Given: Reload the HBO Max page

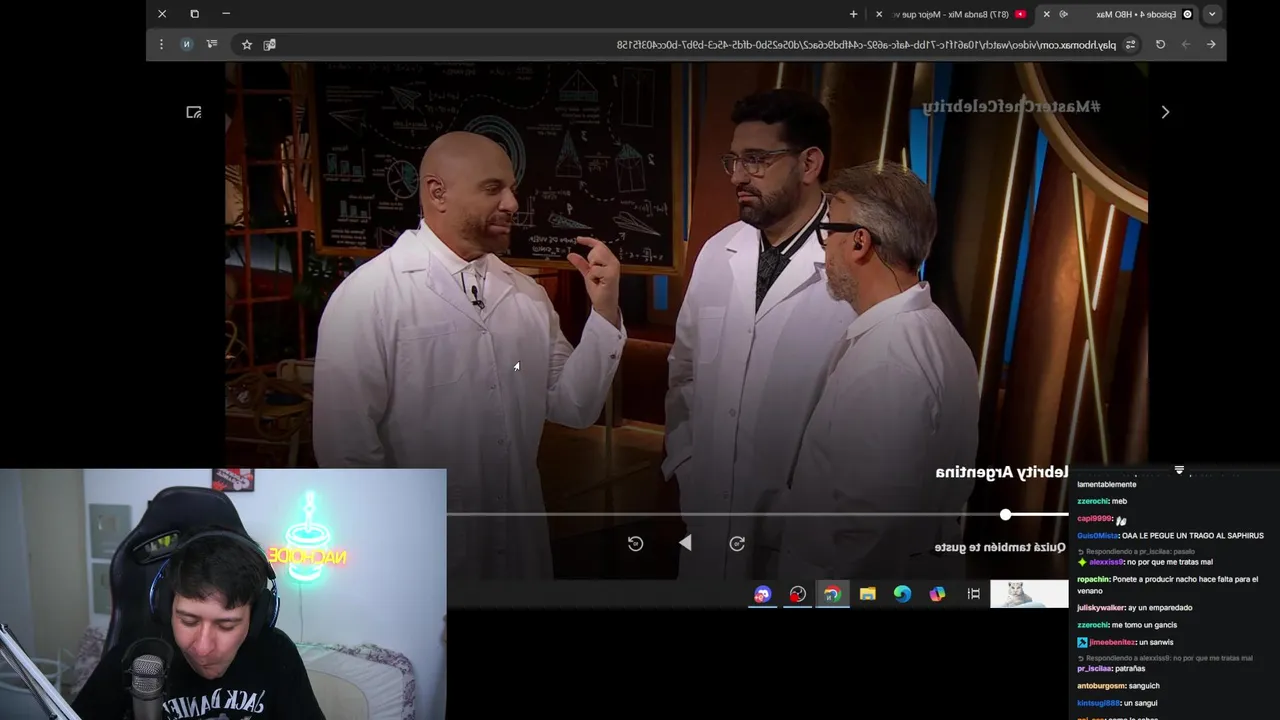Looking at the screenshot, I should click(1160, 44).
